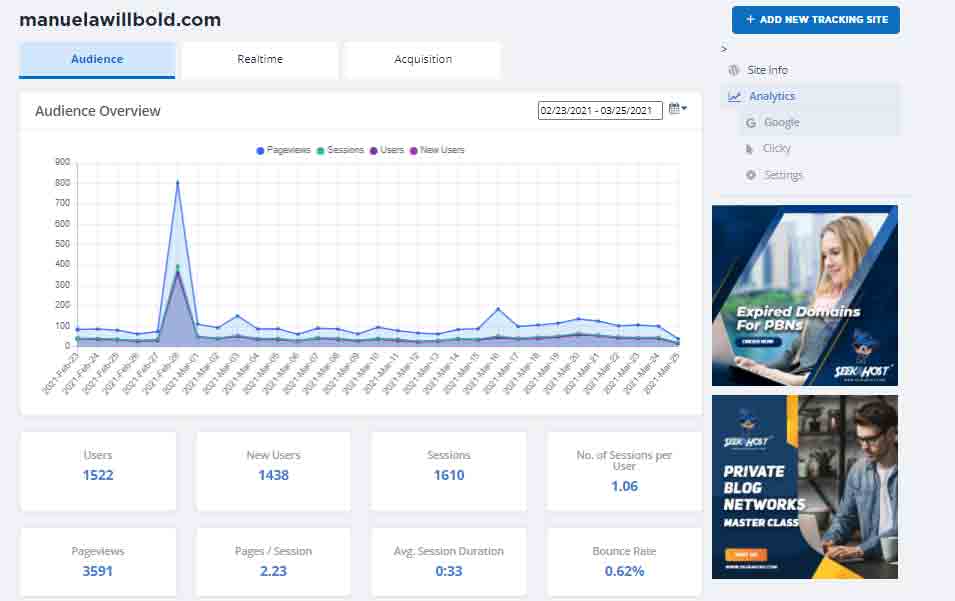The height and width of the screenshot is (601, 955).
Task: Open the Settings gear icon
Action: click(750, 173)
